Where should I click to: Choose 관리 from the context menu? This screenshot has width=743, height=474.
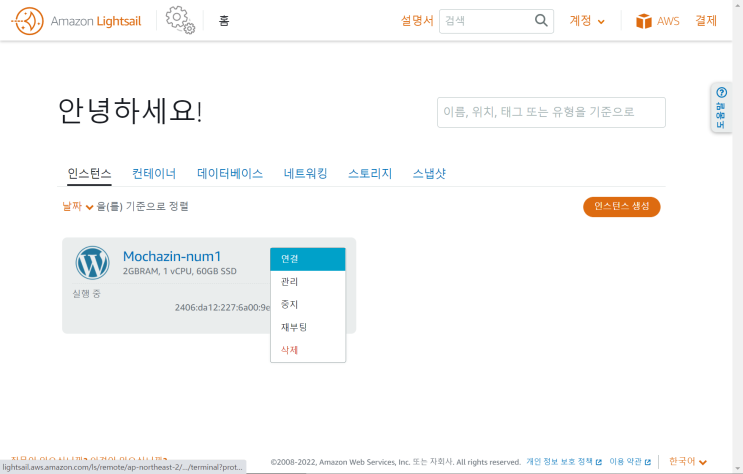308,282
